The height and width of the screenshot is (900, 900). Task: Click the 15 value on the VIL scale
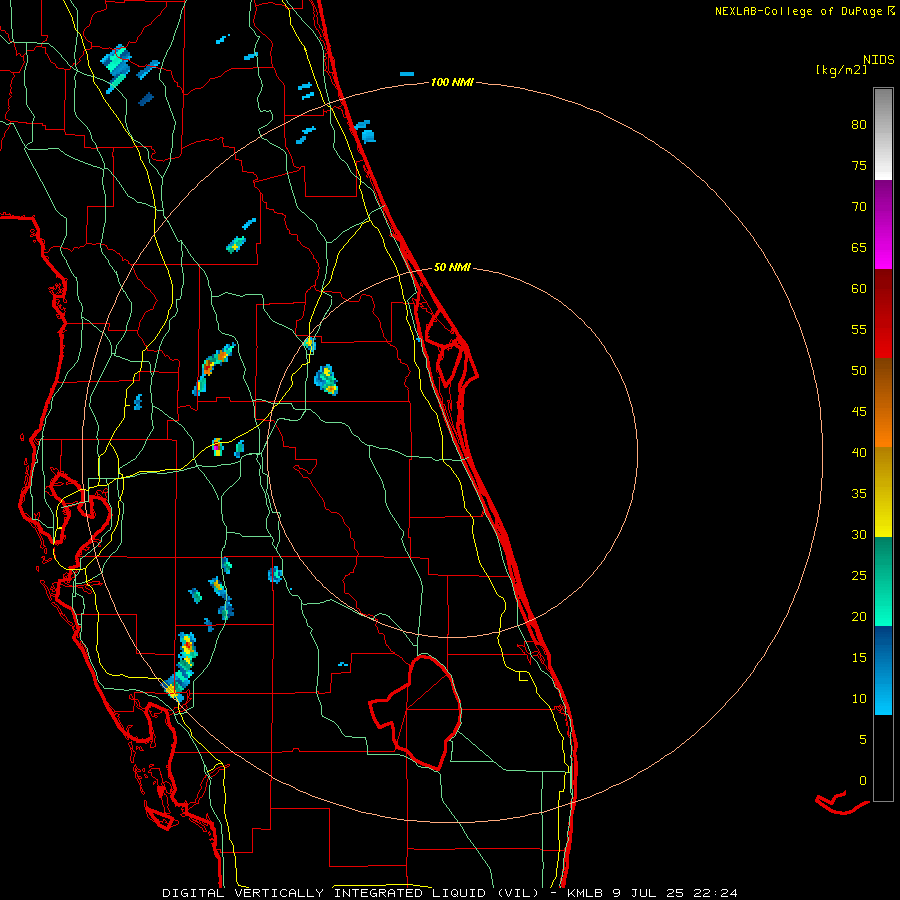click(859, 658)
